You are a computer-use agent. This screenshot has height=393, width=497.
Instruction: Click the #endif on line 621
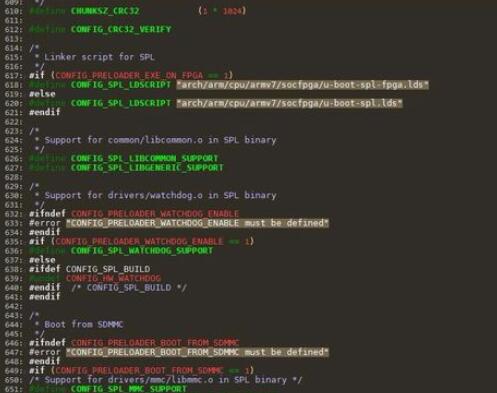45,112
